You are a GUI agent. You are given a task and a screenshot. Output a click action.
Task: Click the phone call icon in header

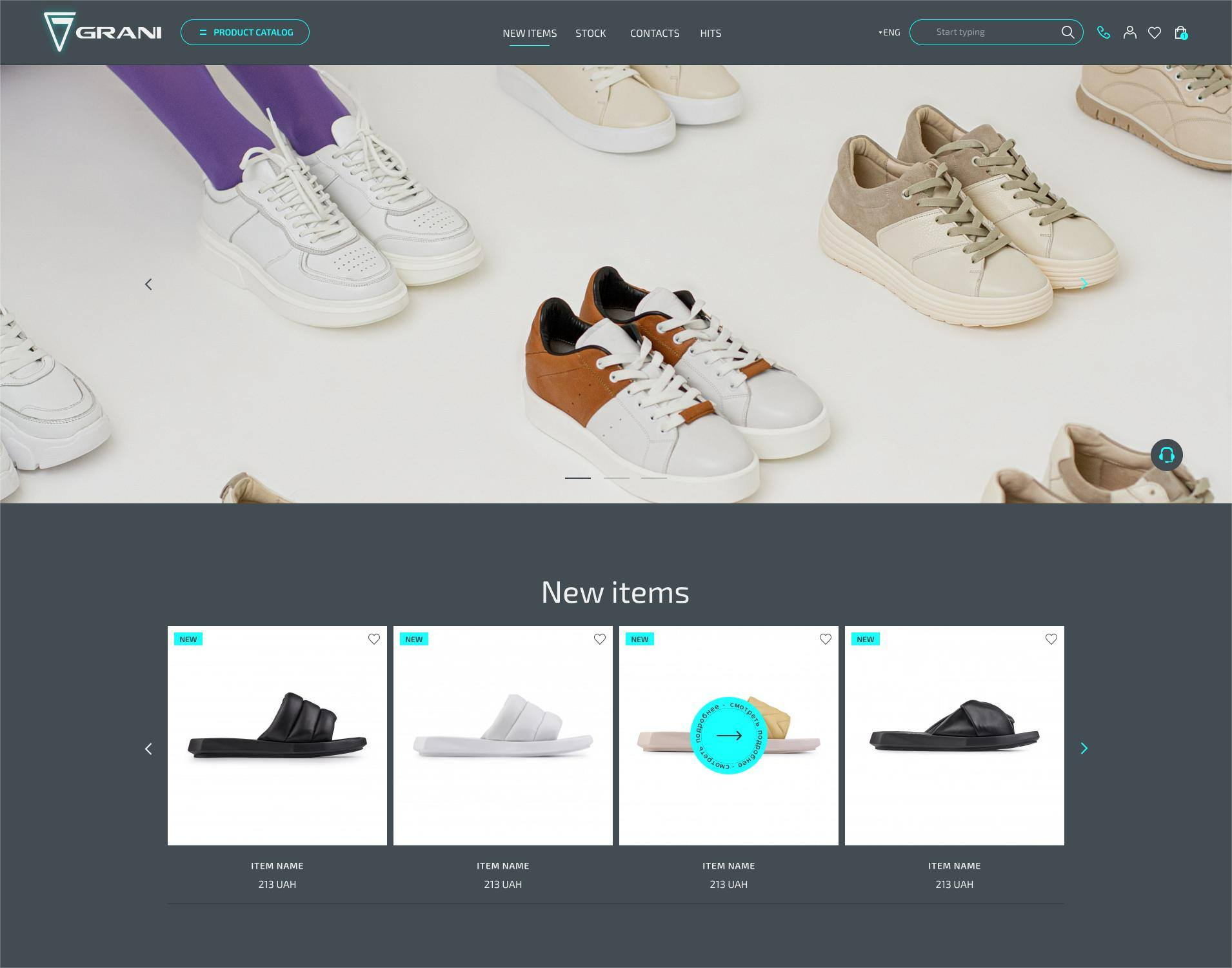tap(1104, 32)
